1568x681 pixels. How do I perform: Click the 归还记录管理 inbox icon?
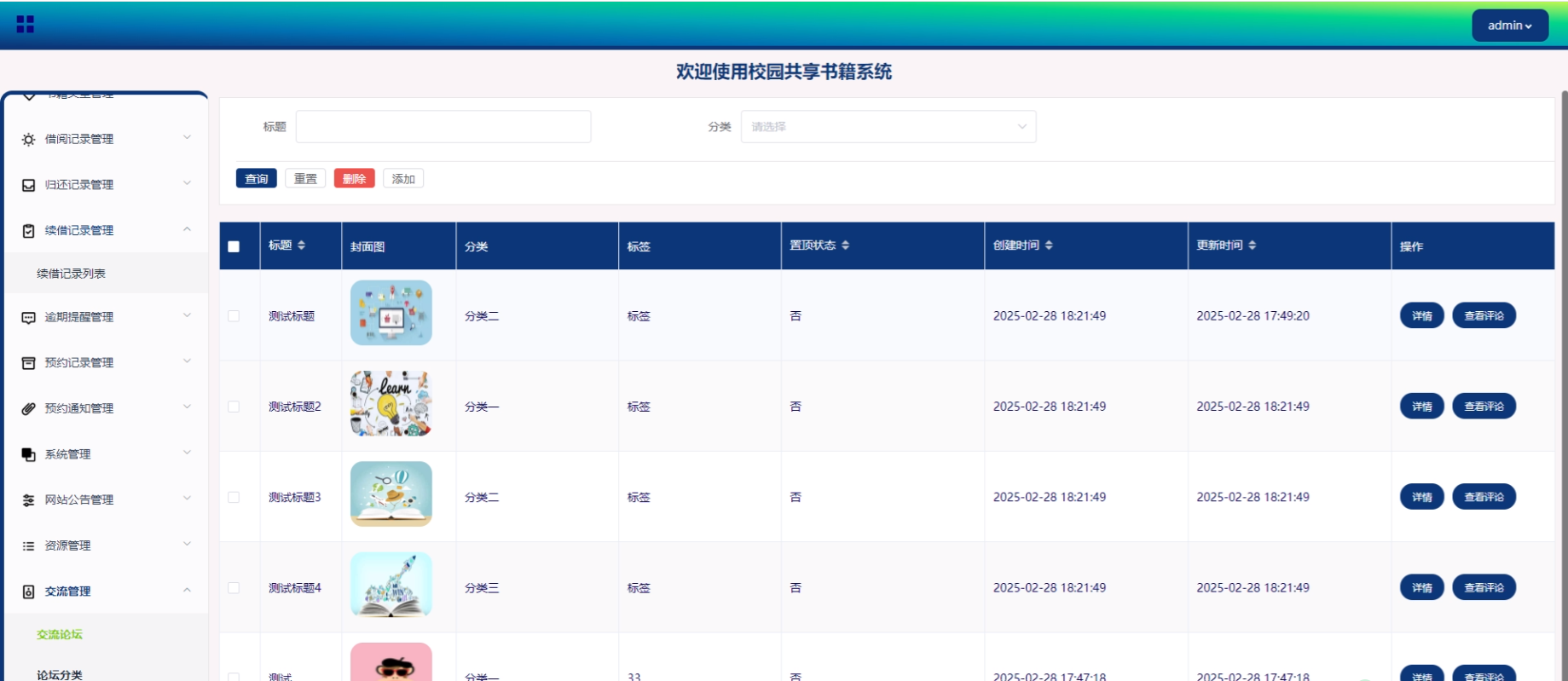[x=29, y=185]
